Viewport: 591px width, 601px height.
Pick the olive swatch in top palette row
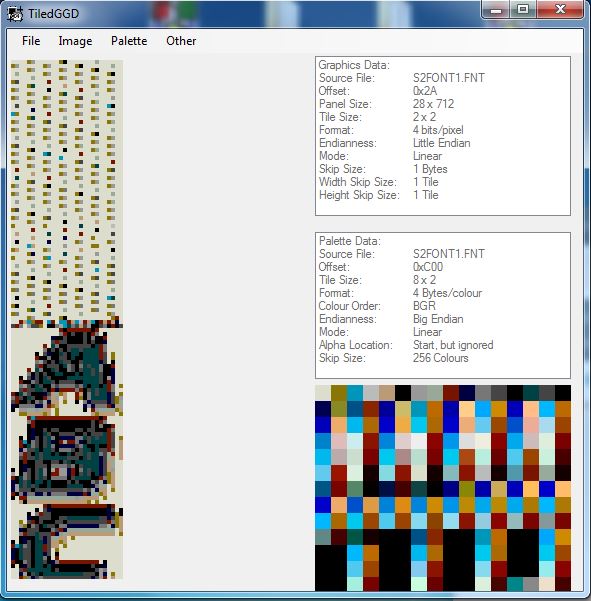tap(339, 393)
